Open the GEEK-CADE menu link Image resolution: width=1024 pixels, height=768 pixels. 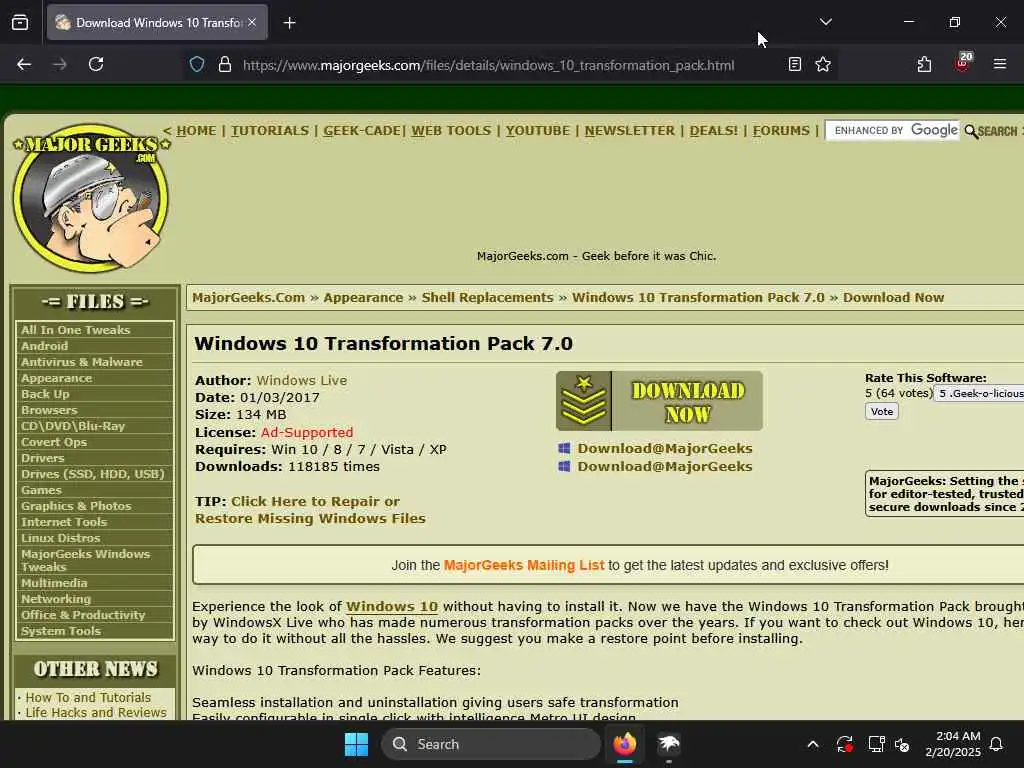click(362, 131)
